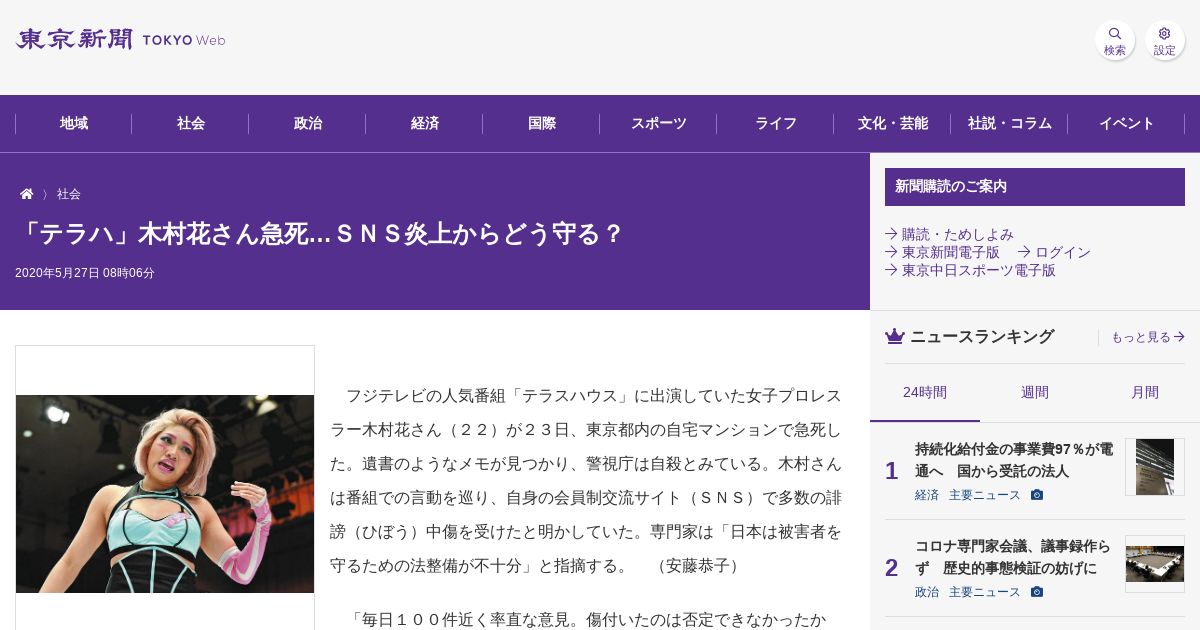Open the 文化・芸能 navigation menu
This screenshot has height=630, width=1200.
pos(893,124)
